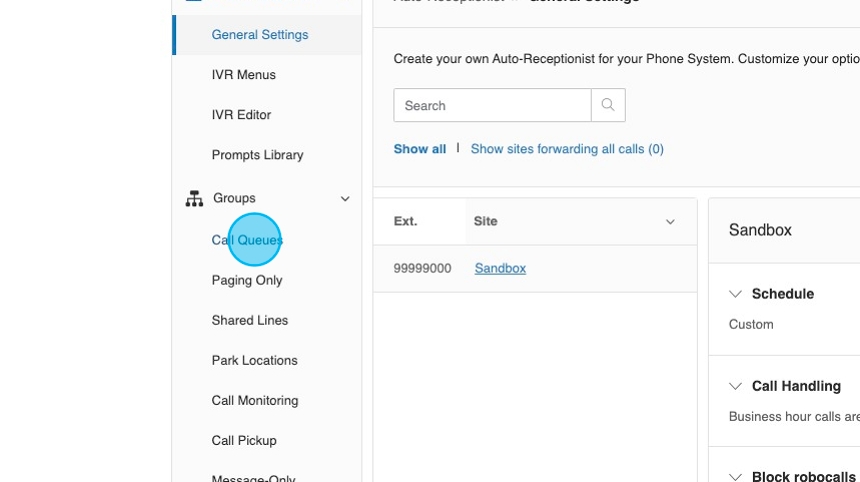Collapse the Call Handling section
This screenshot has width=860, height=482.
pyautogui.click(x=735, y=386)
